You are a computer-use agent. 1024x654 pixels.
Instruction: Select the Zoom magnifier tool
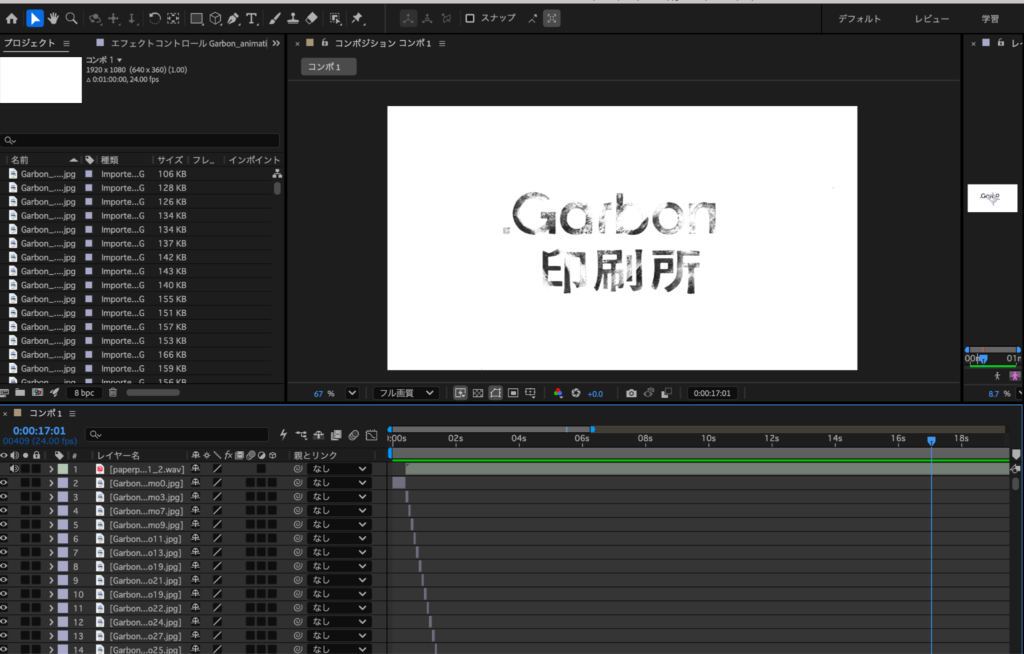(71, 18)
